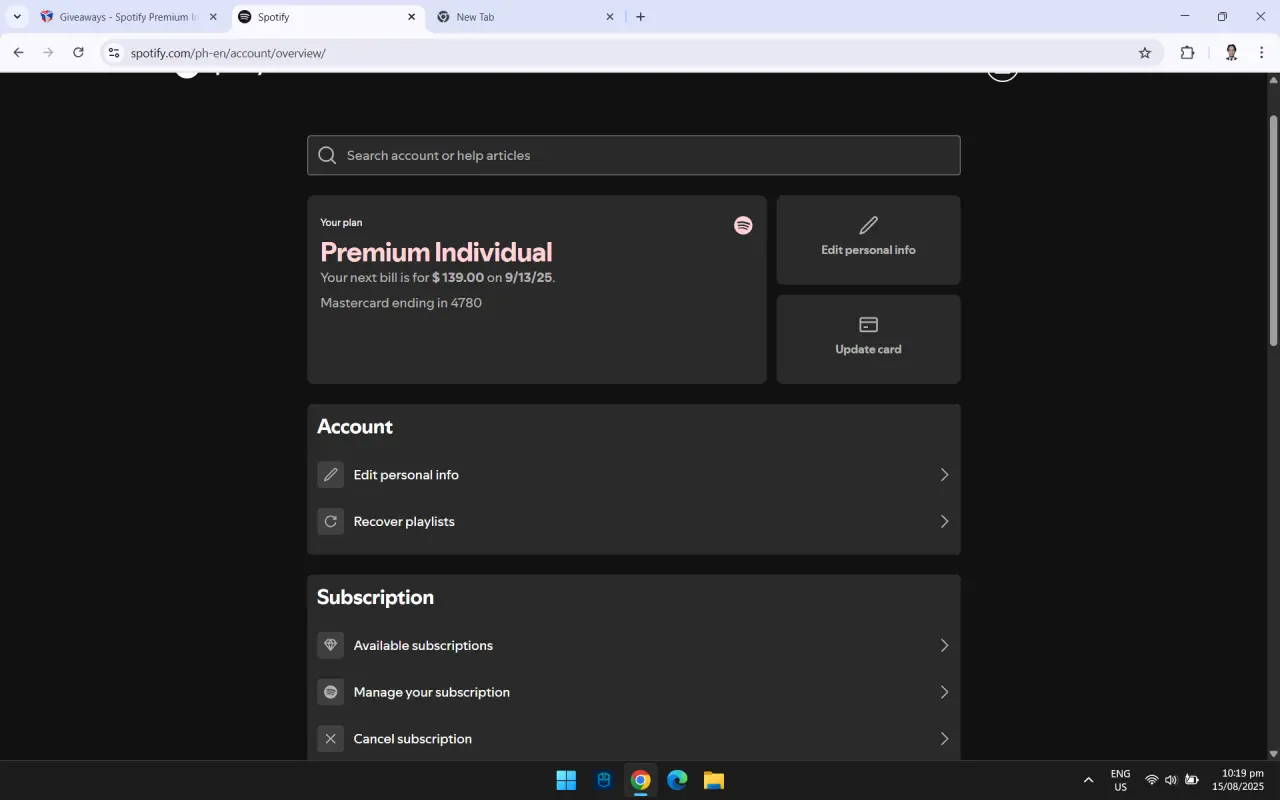Open a new tab with plus button
Image resolution: width=1280 pixels, height=800 pixels.
click(640, 17)
